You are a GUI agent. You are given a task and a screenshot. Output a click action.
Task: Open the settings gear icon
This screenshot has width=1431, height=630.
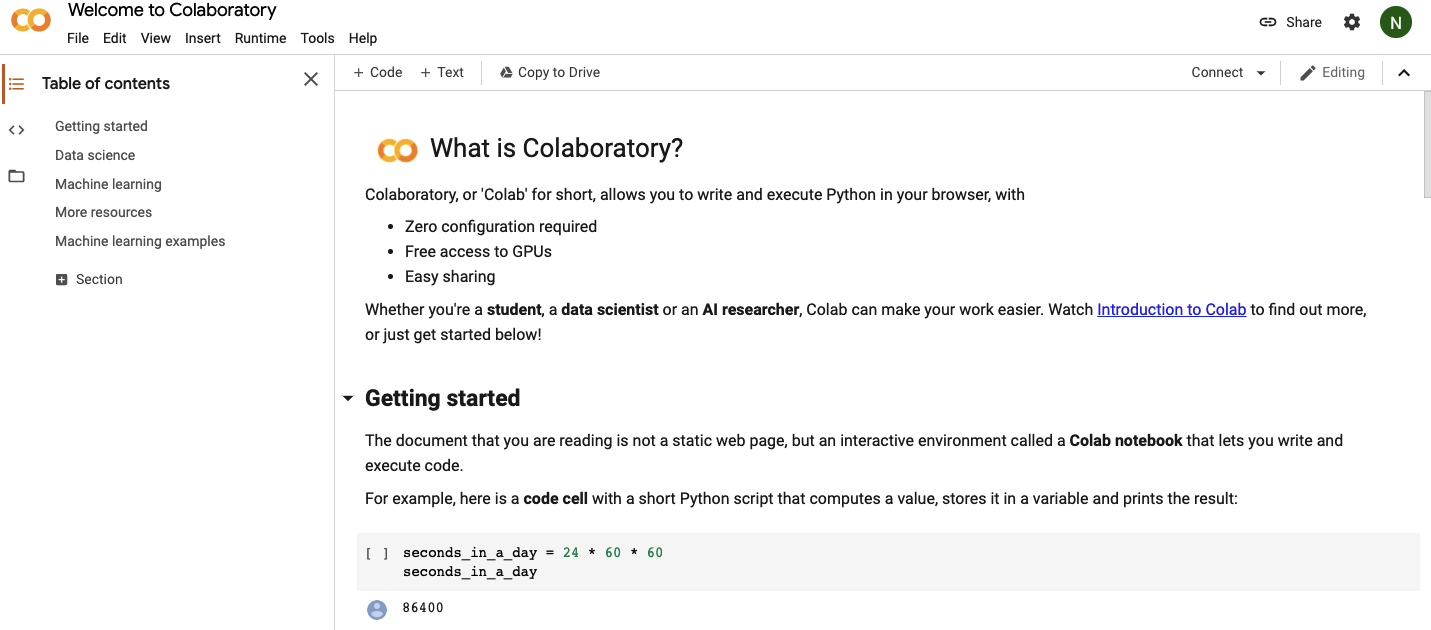click(1352, 22)
